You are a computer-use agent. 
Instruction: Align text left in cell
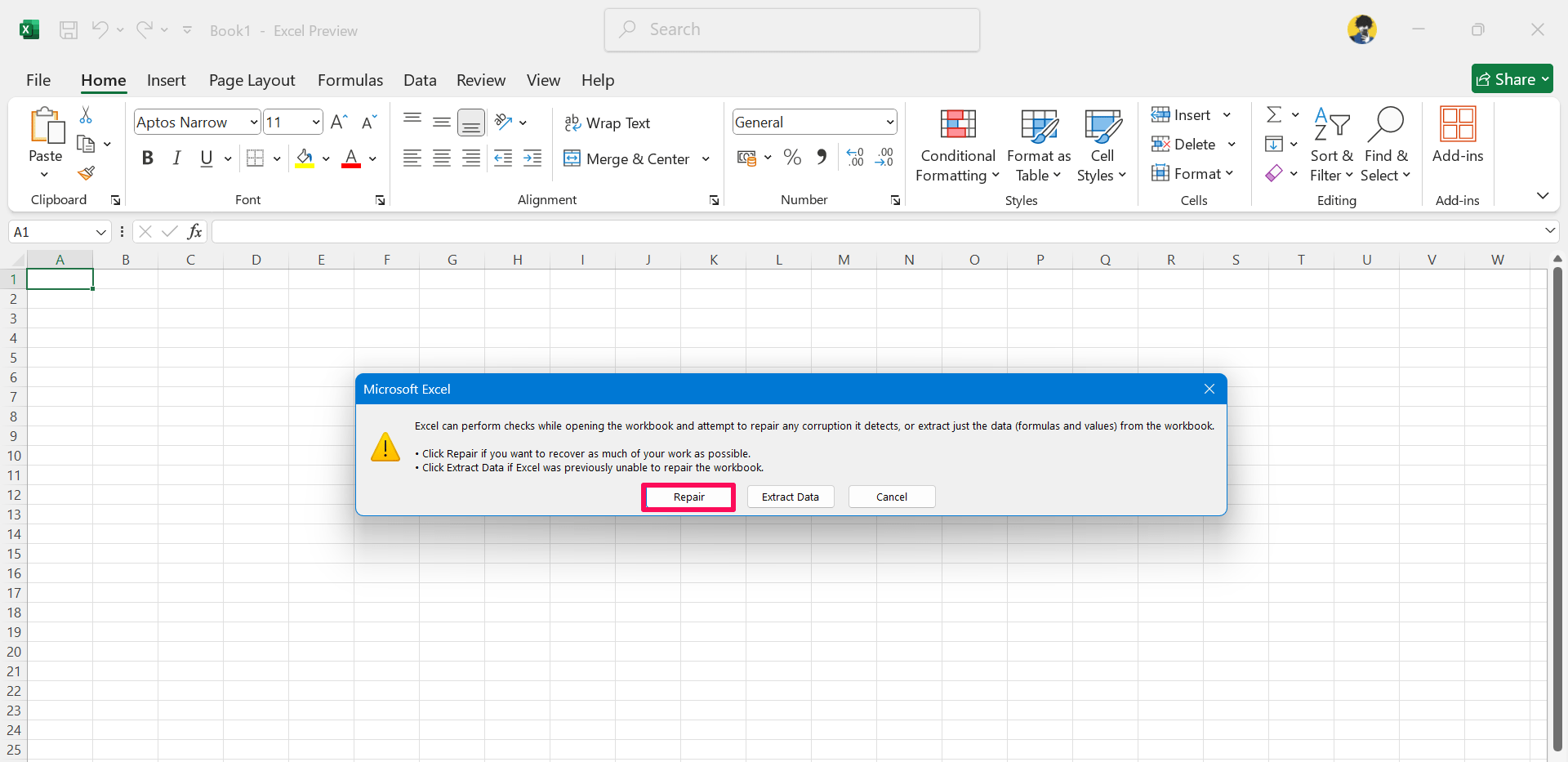[412, 158]
